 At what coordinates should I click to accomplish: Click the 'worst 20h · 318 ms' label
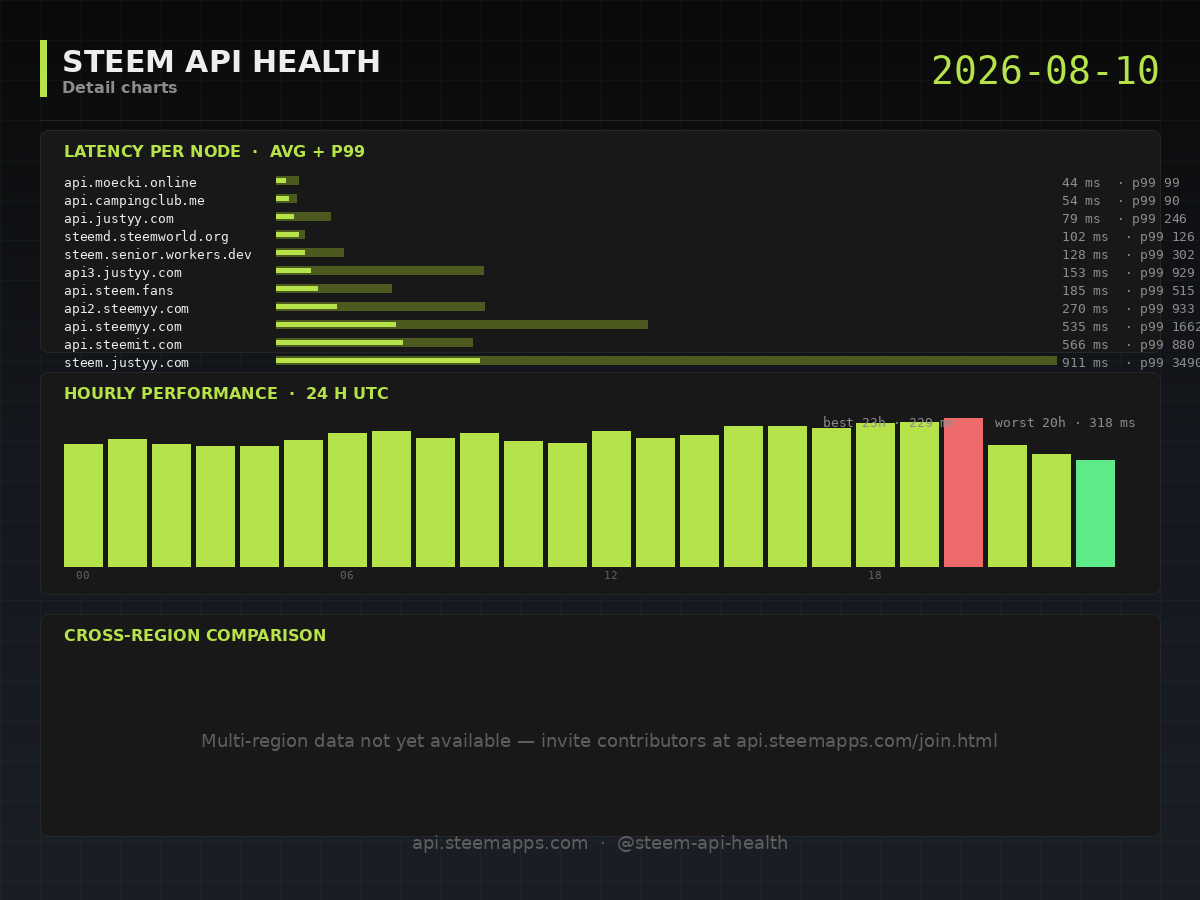[1065, 423]
